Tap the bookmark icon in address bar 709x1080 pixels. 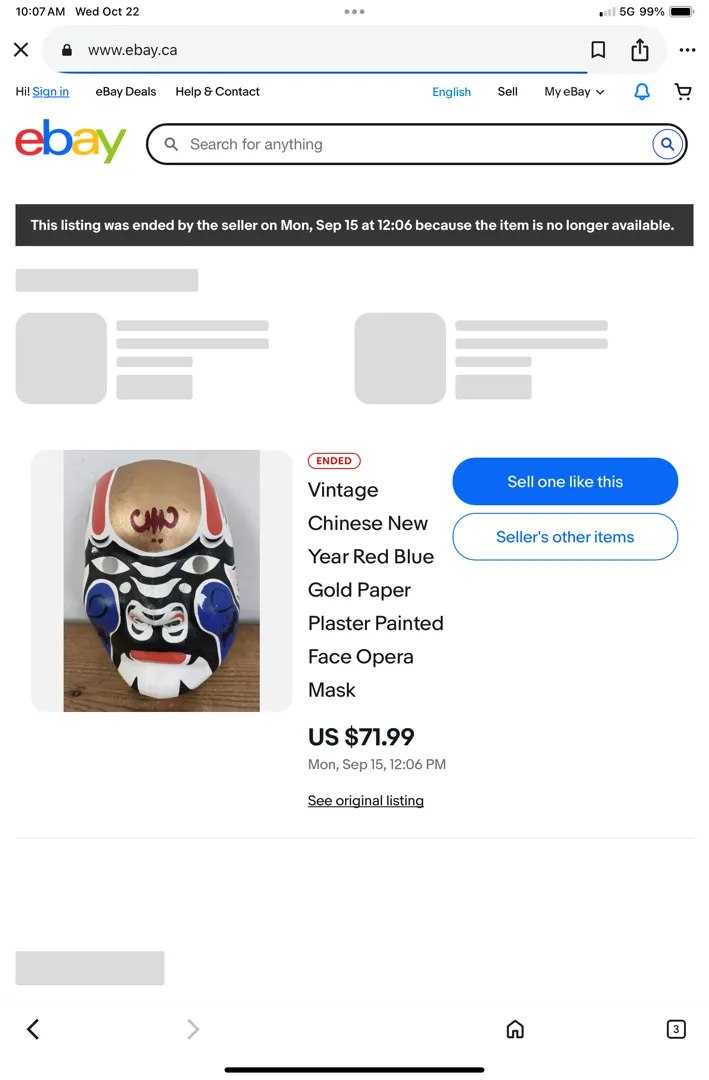tap(598, 50)
